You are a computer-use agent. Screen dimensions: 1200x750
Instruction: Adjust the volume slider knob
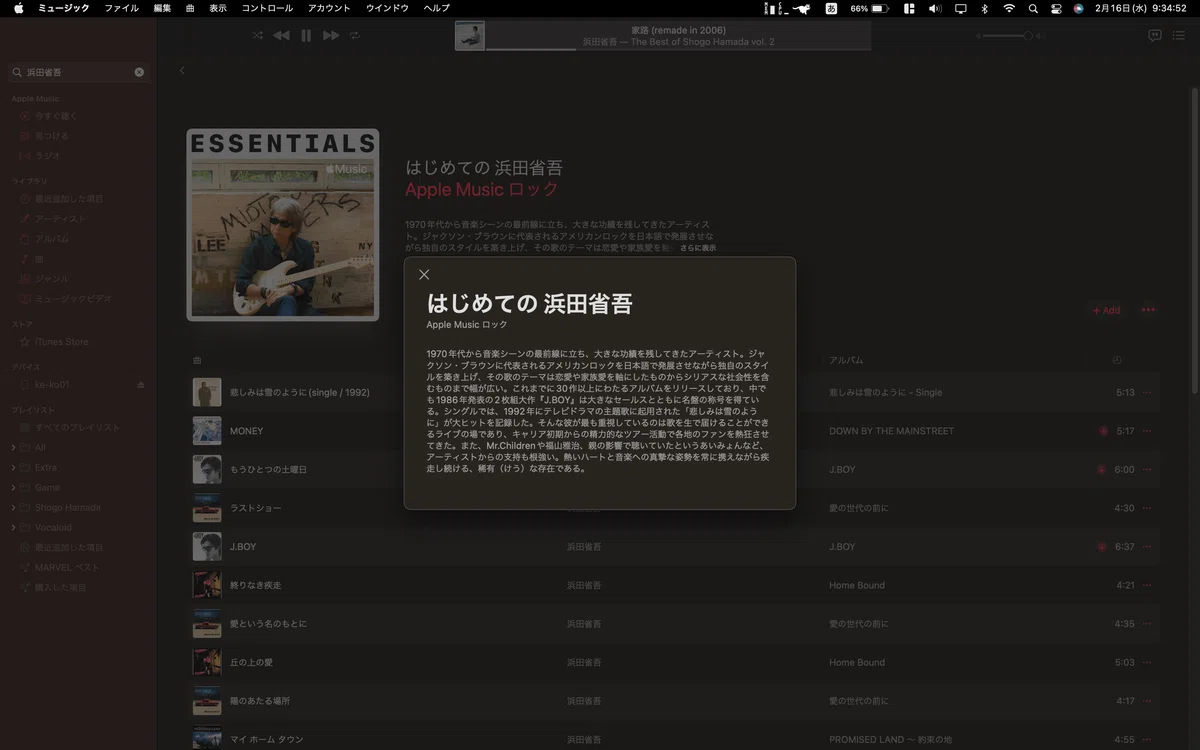point(1027,36)
